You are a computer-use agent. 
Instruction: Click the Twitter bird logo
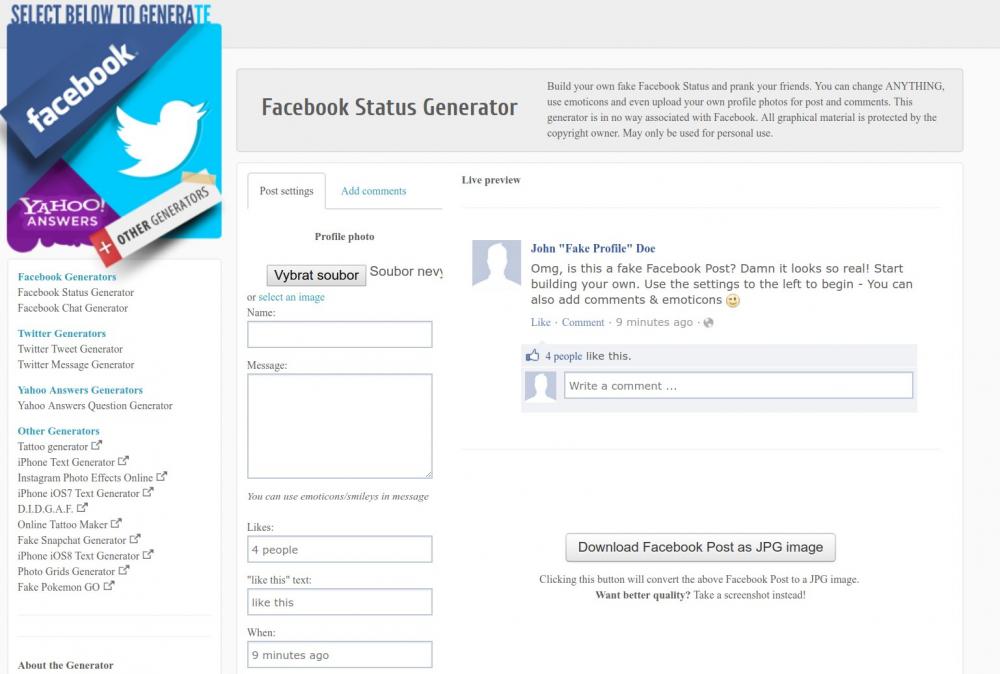pos(161,136)
